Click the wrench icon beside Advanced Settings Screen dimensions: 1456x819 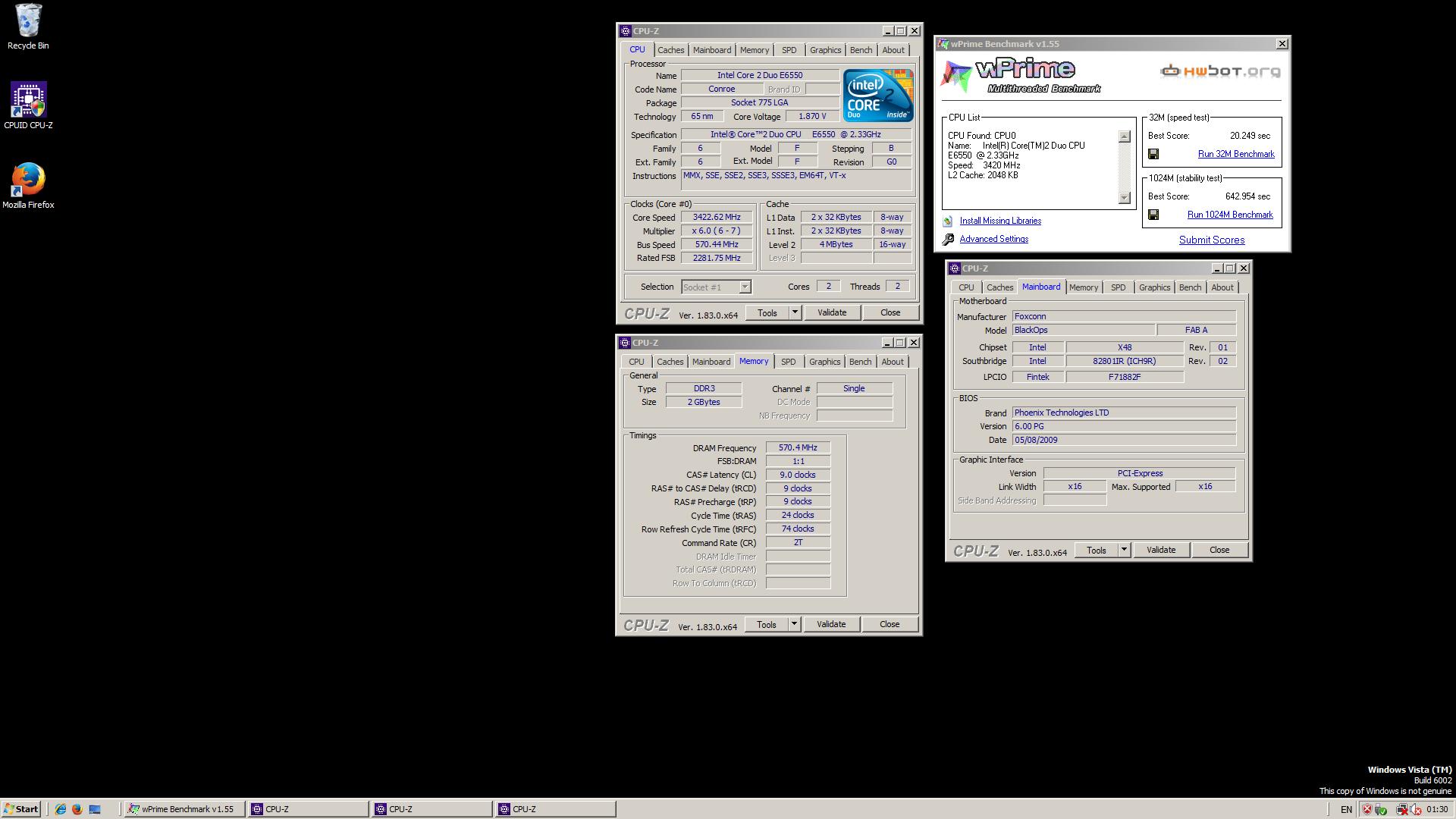948,240
